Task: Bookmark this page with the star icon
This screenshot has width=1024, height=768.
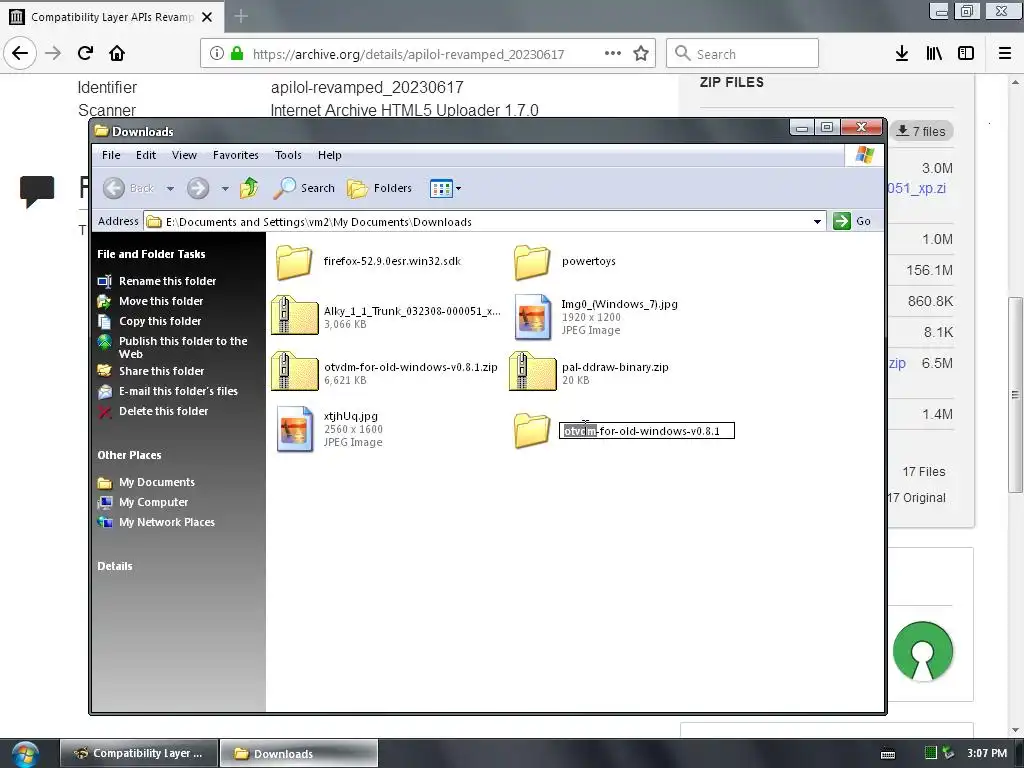Action: click(x=641, y=54)
